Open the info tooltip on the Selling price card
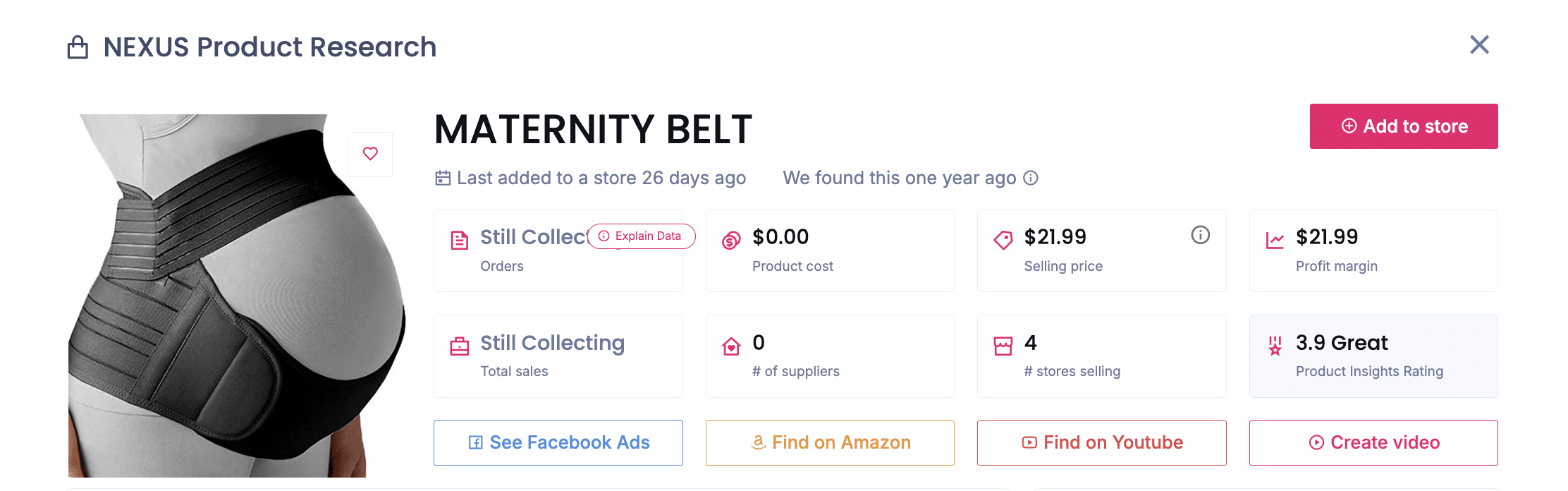The image size is (1568, 491). (x=1201, y=236)
